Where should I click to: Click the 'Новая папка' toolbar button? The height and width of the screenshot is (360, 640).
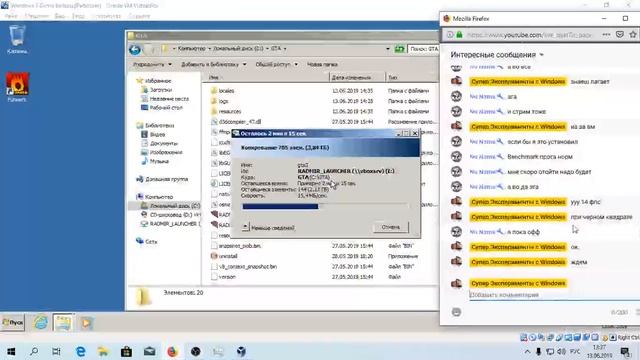click(322, 64)
